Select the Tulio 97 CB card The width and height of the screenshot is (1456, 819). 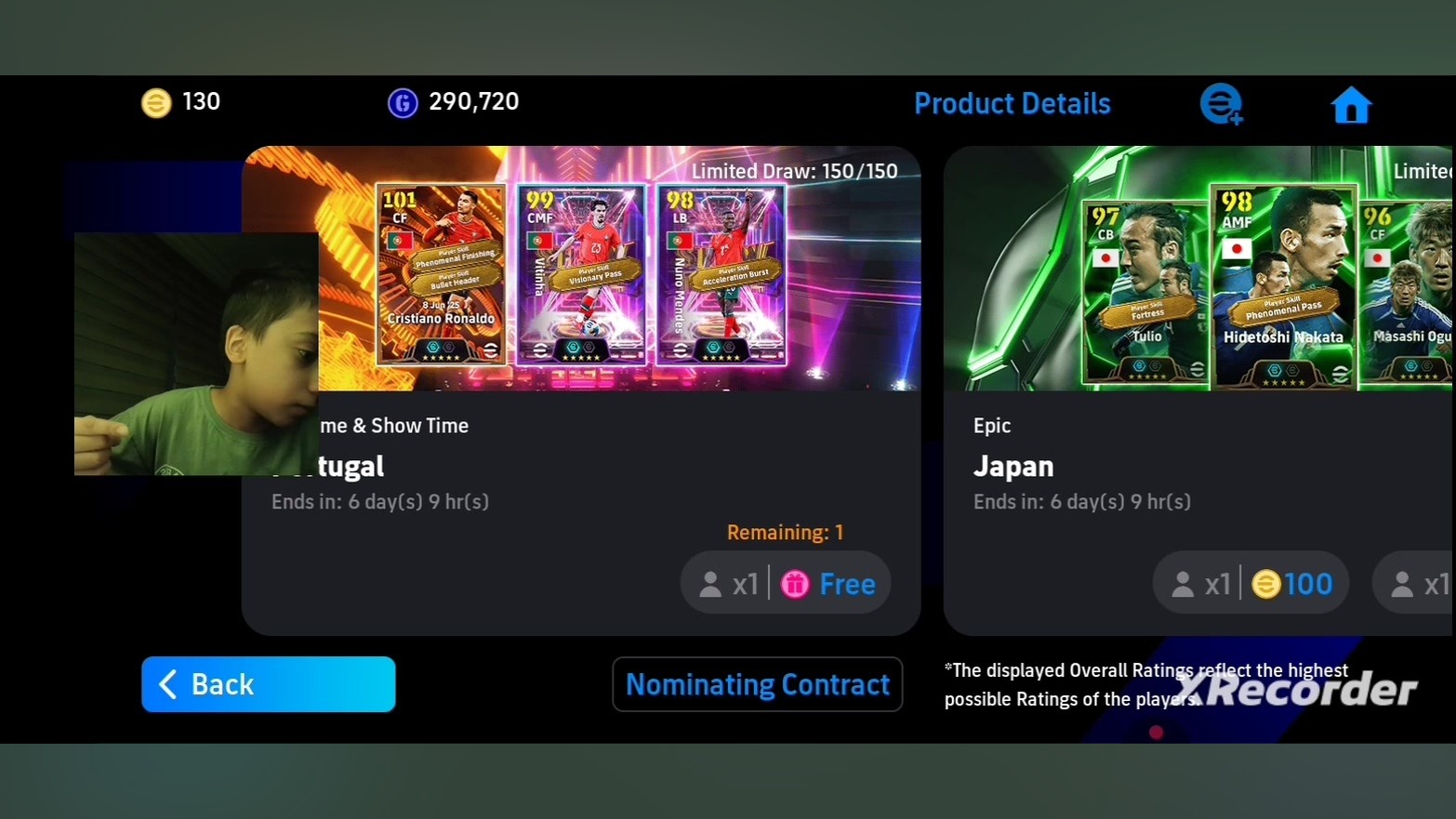1146,293
